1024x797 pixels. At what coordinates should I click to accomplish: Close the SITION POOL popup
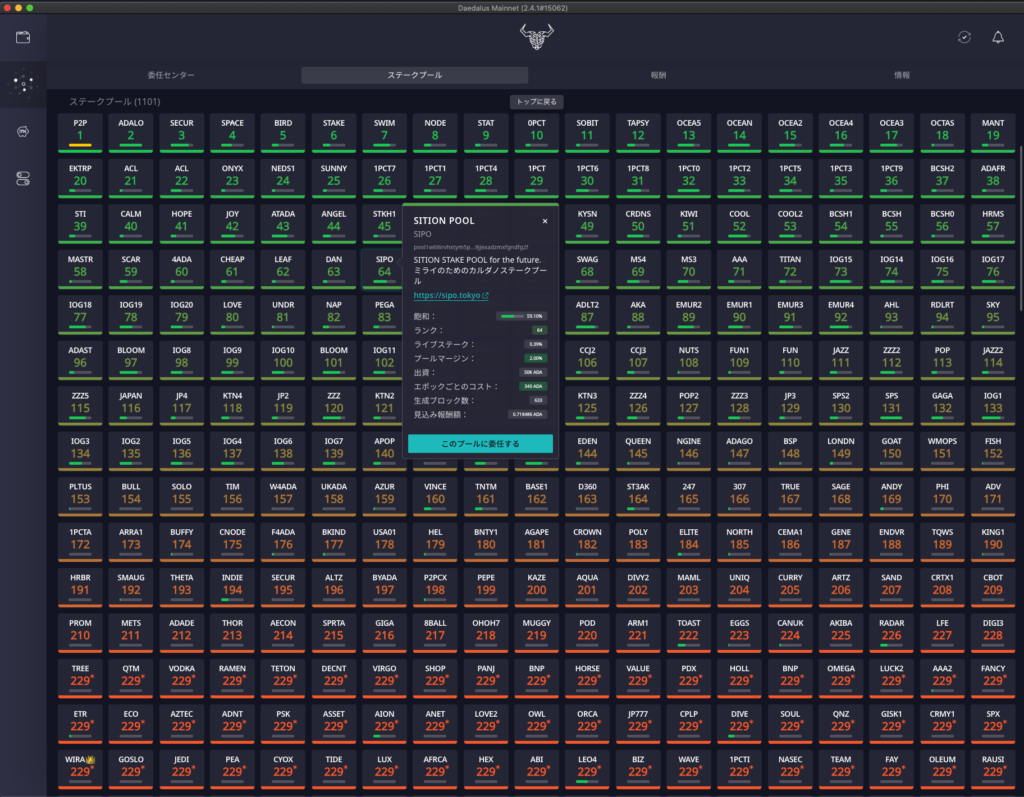click(x=545, y=221)
